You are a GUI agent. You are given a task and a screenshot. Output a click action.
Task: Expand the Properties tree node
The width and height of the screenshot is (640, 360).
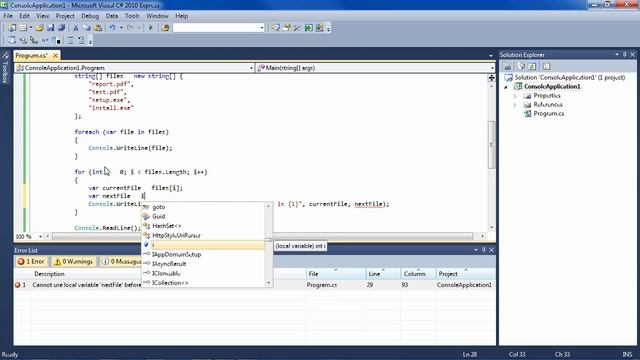pyautogui.click(x=515, y=96)
